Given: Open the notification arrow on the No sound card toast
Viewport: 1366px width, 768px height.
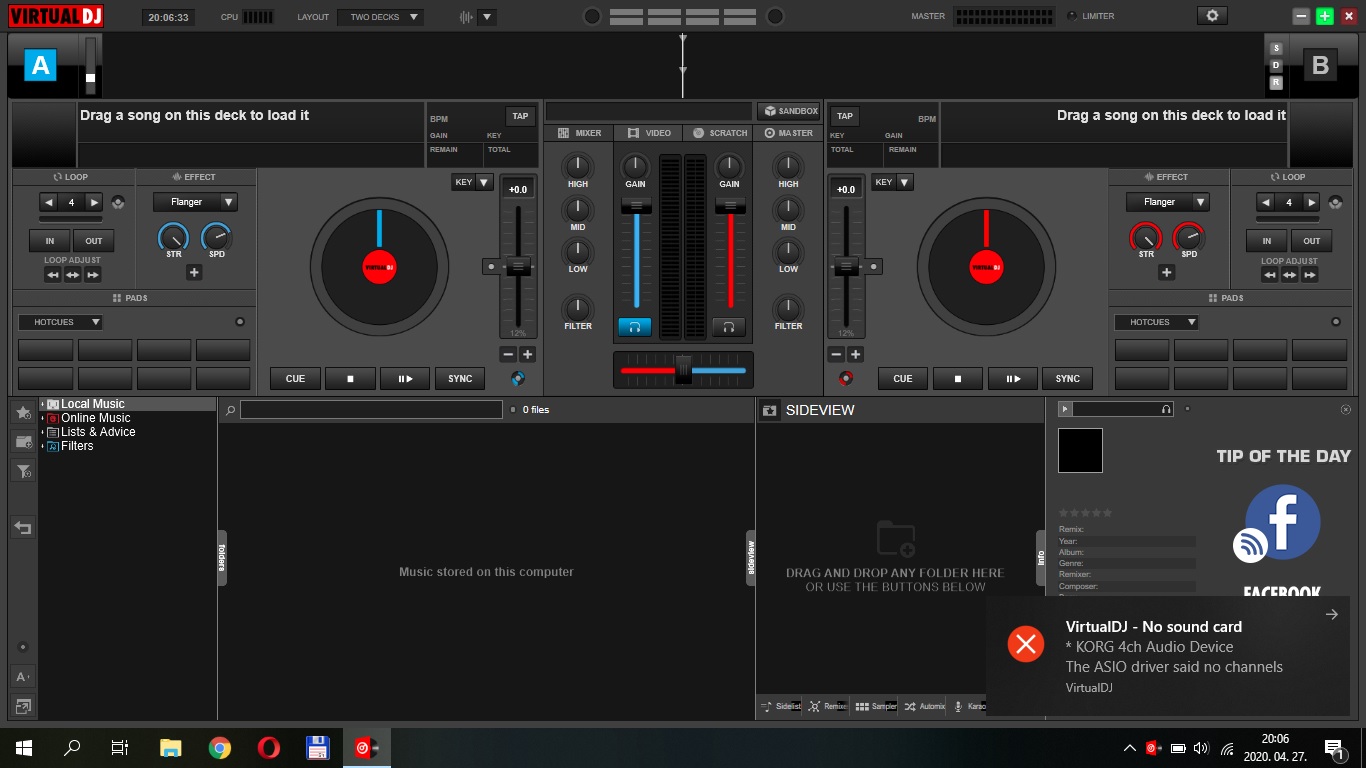Looking at the screenshot, I should [x=1331, y=615].
